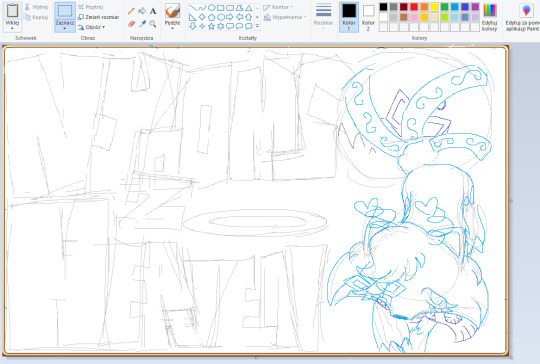Choose the isosceles triangle shape
Image resolution: width=540 pixels, height=364 pixels.
pyautogui.click(x=249, y=8)
